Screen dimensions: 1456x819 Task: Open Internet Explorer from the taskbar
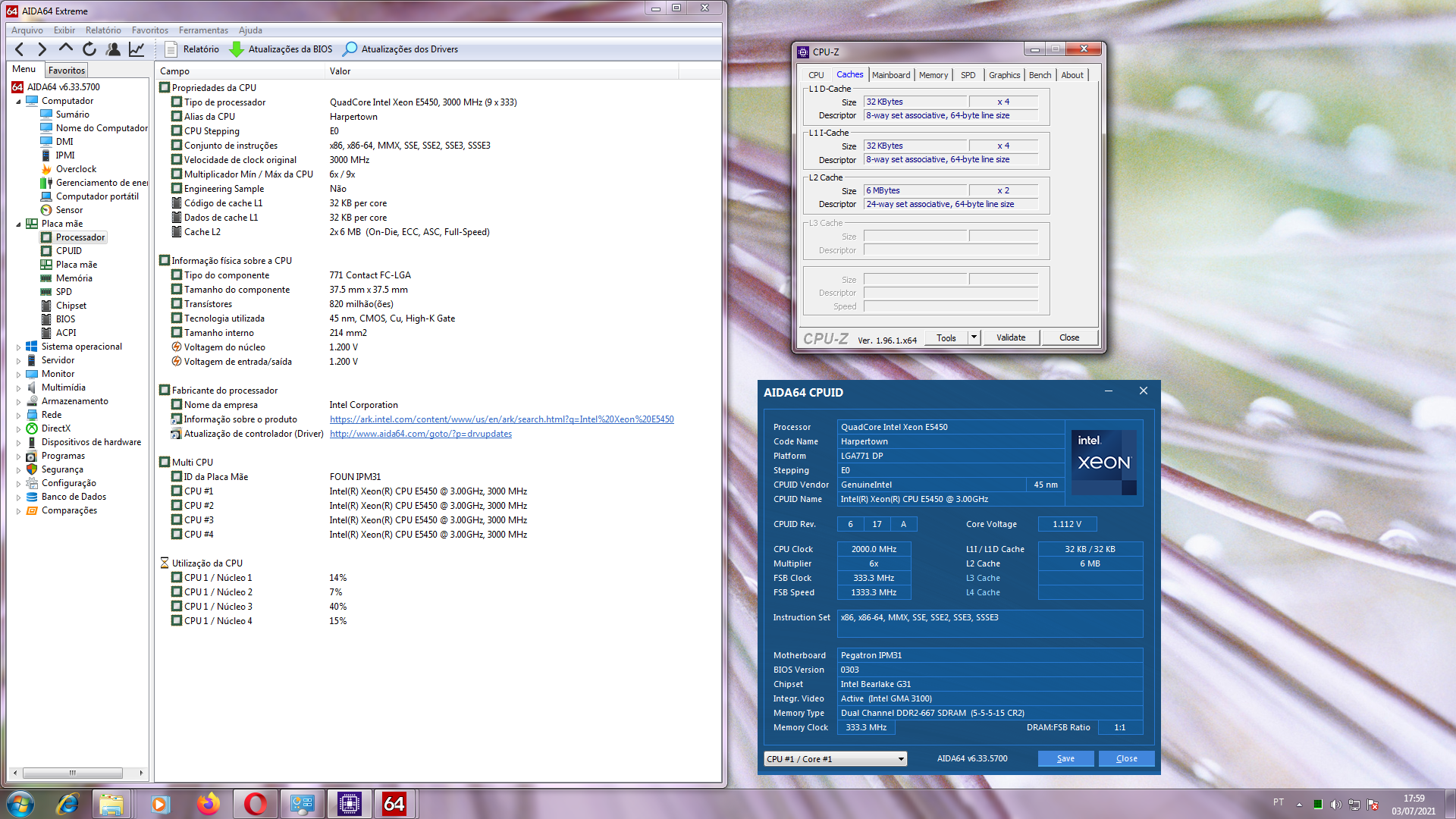[67, 804]
